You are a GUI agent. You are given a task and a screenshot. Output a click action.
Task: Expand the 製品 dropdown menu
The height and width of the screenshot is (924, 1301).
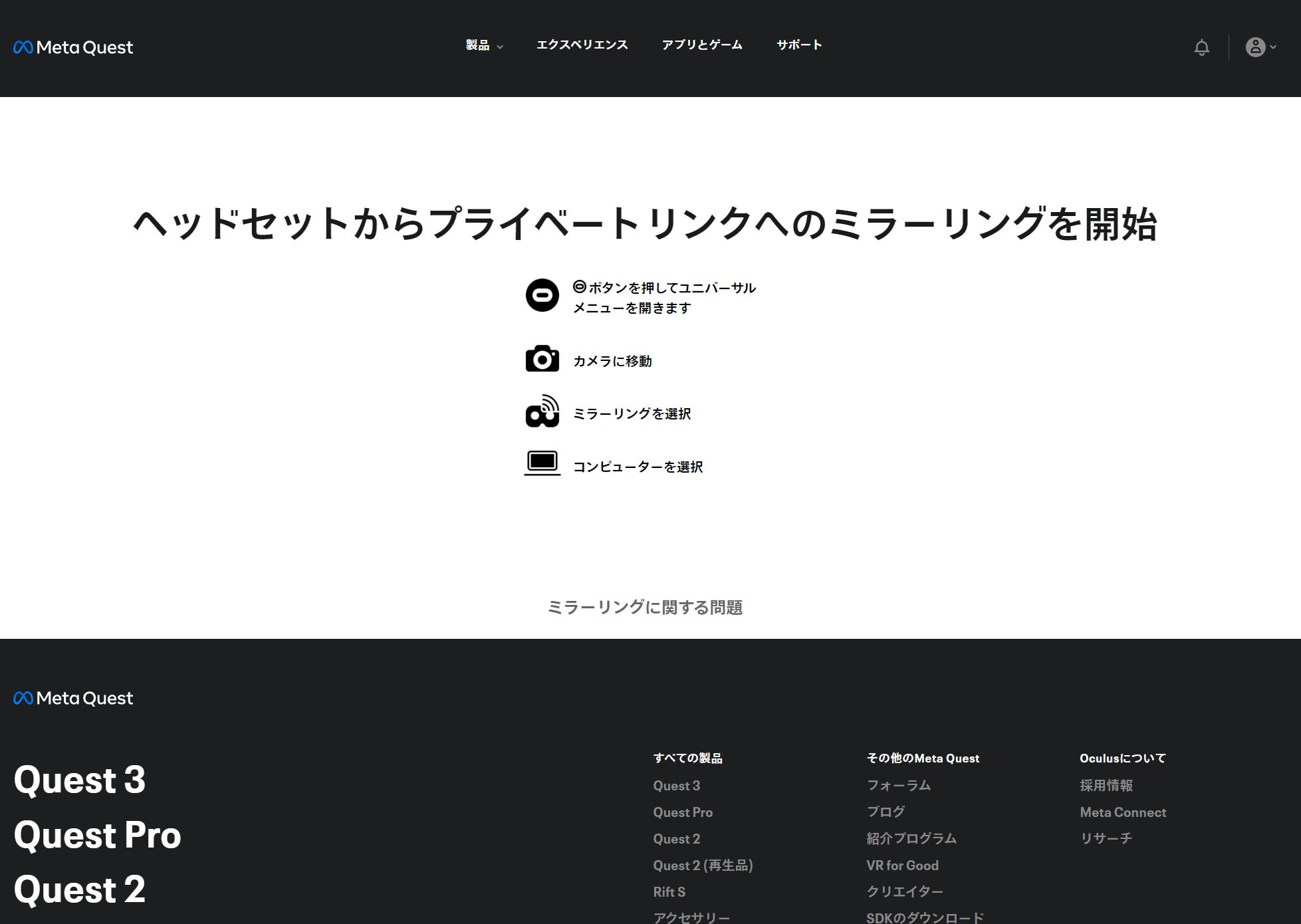484,45
